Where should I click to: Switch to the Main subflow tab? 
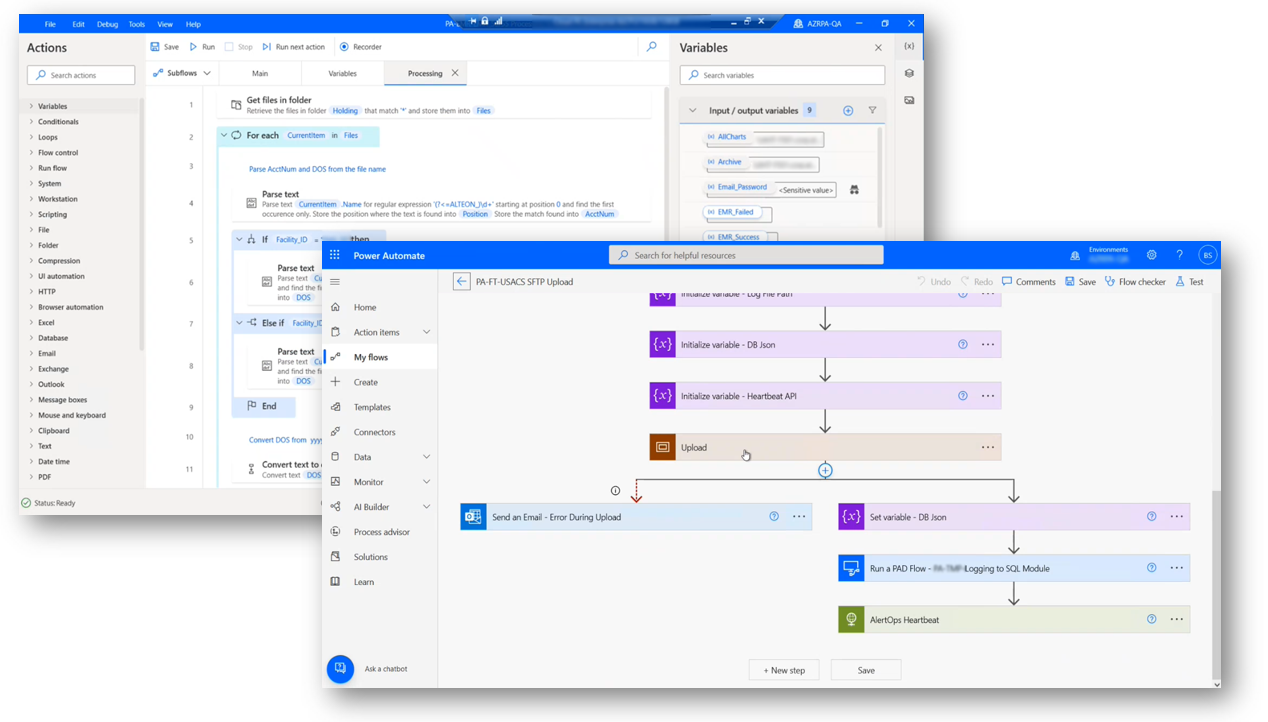tap(260, 73)
